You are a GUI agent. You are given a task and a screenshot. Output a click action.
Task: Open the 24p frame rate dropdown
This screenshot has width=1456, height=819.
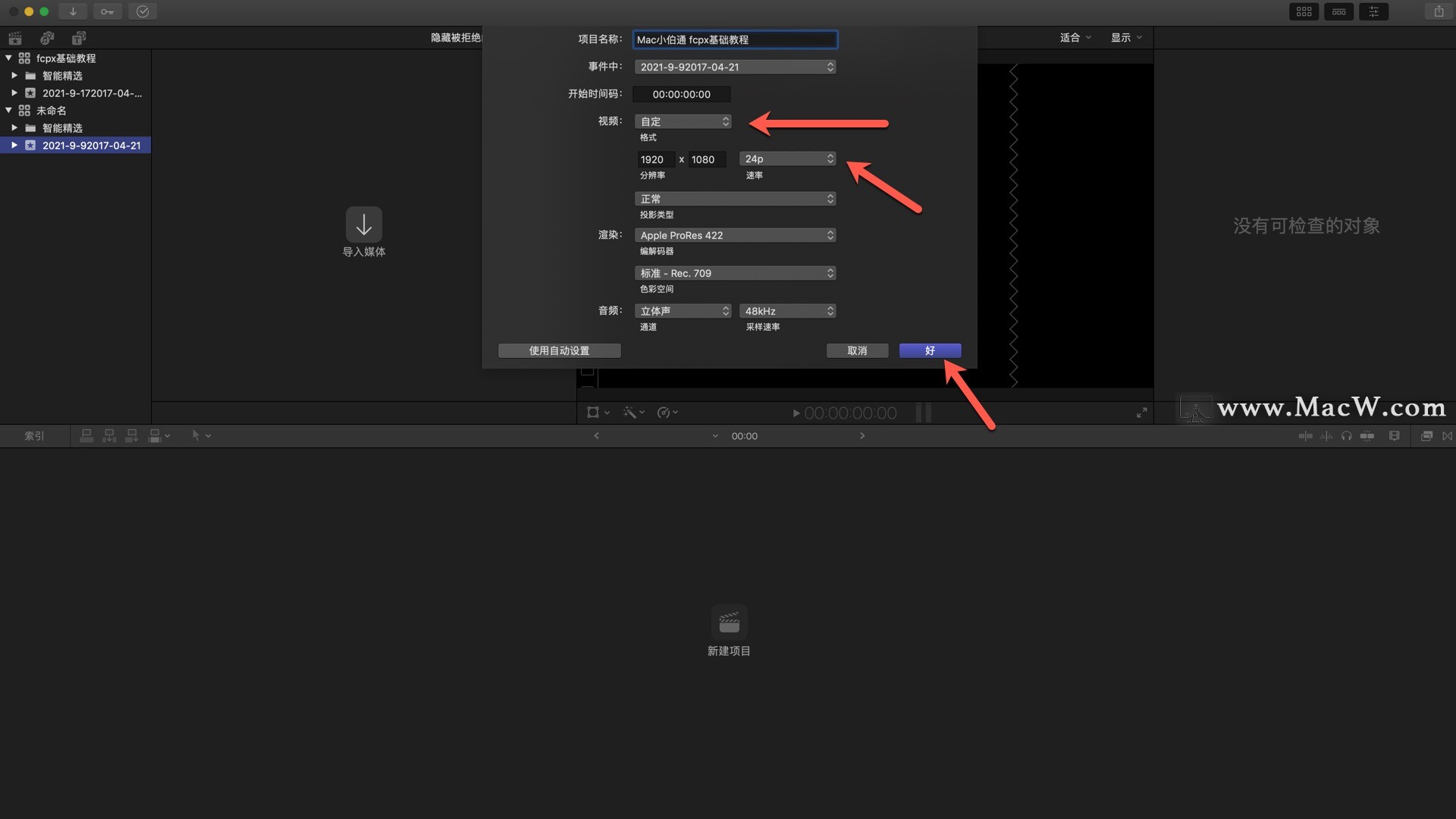pyautogui.click(x=788, y=158)
